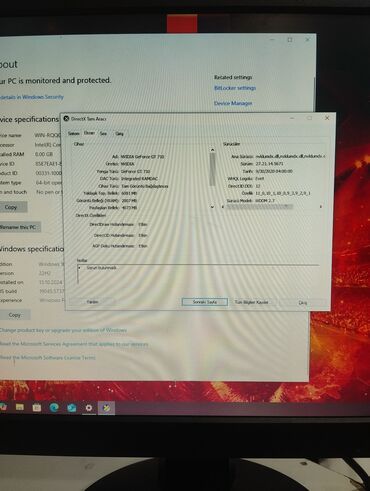Open the Settings gear on the taskbar
The image size is (370, 491).
coord(89,408)
